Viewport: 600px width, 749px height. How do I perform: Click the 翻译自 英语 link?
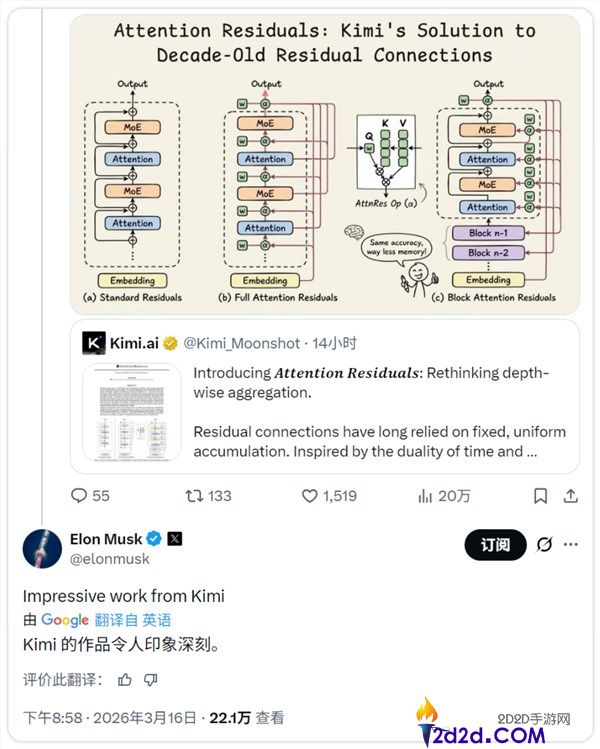coord(133,620)
